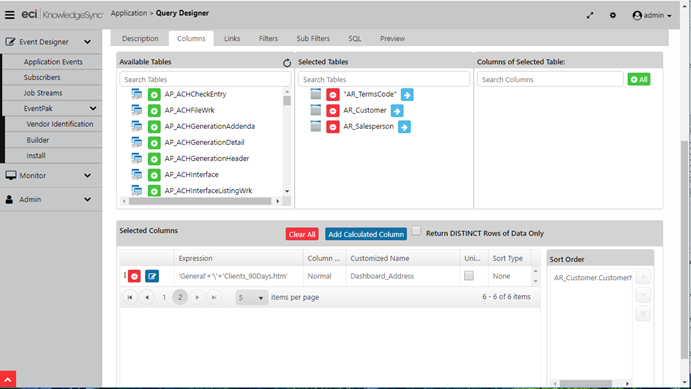Open Job Streams in sidebar
691x389 pixels.
click(x=43, y=93)
